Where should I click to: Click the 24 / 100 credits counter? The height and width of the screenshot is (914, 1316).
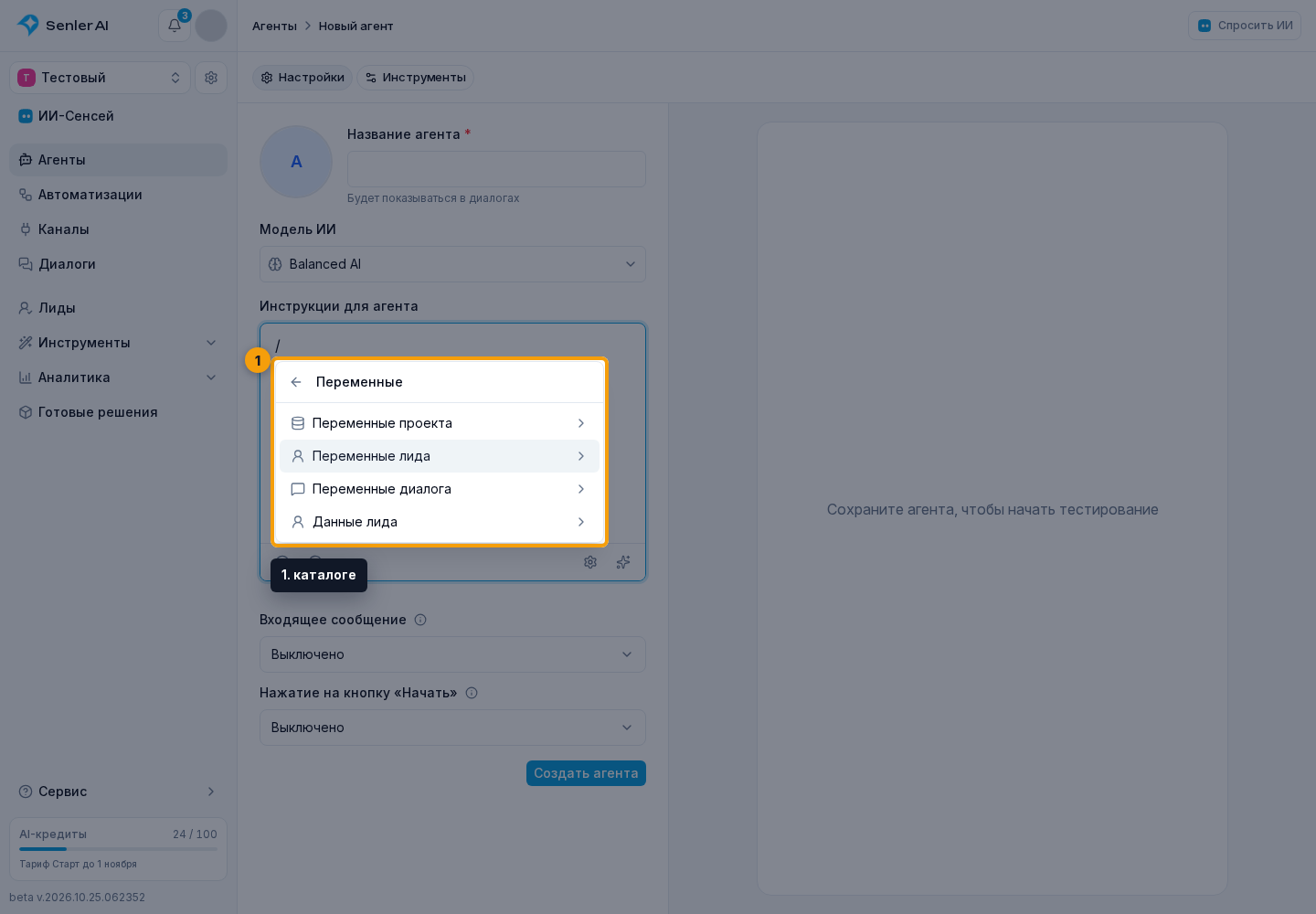pyautogui.click(x=195, y=834)
